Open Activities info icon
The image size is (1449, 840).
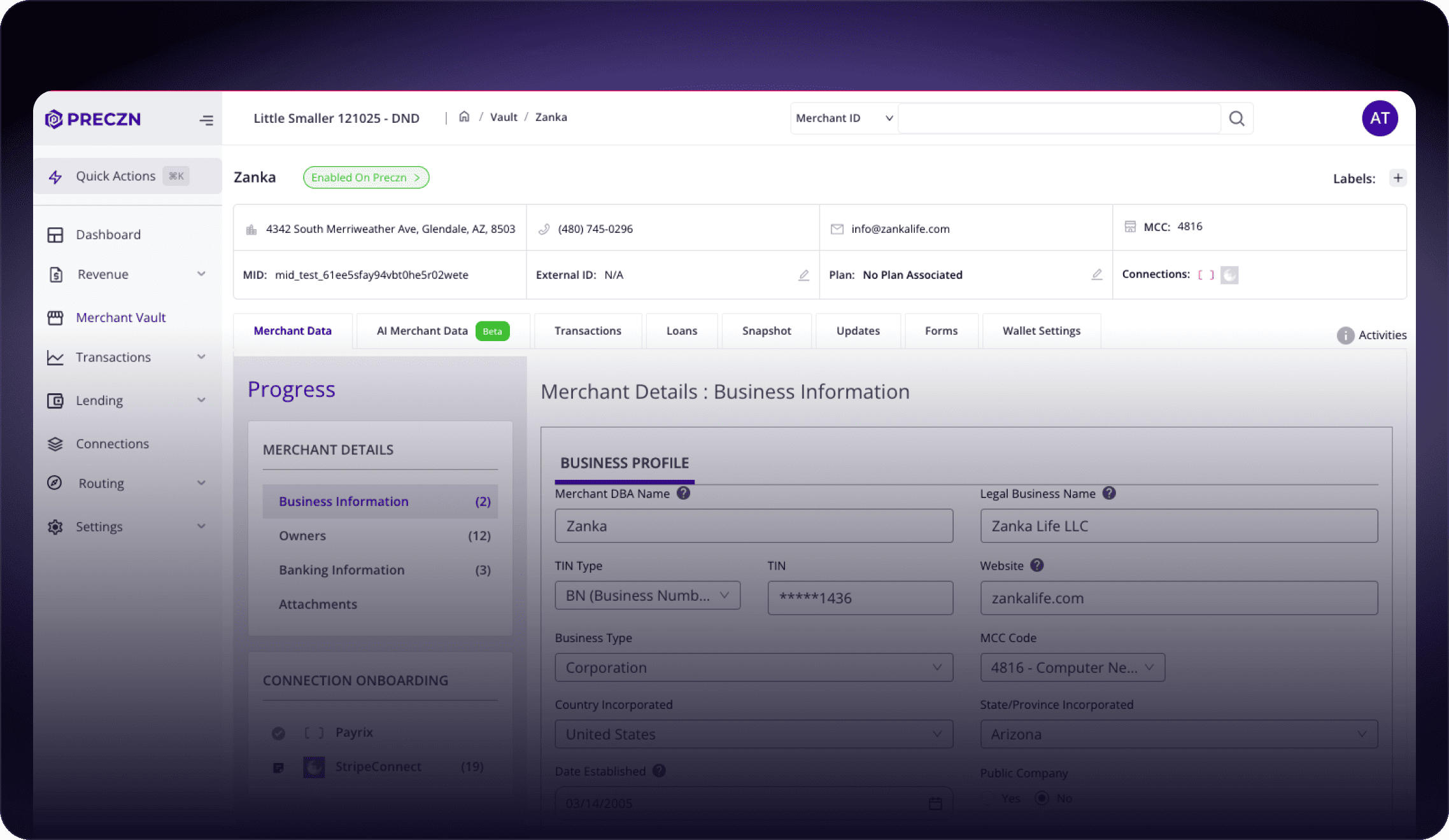(1345, 335)
